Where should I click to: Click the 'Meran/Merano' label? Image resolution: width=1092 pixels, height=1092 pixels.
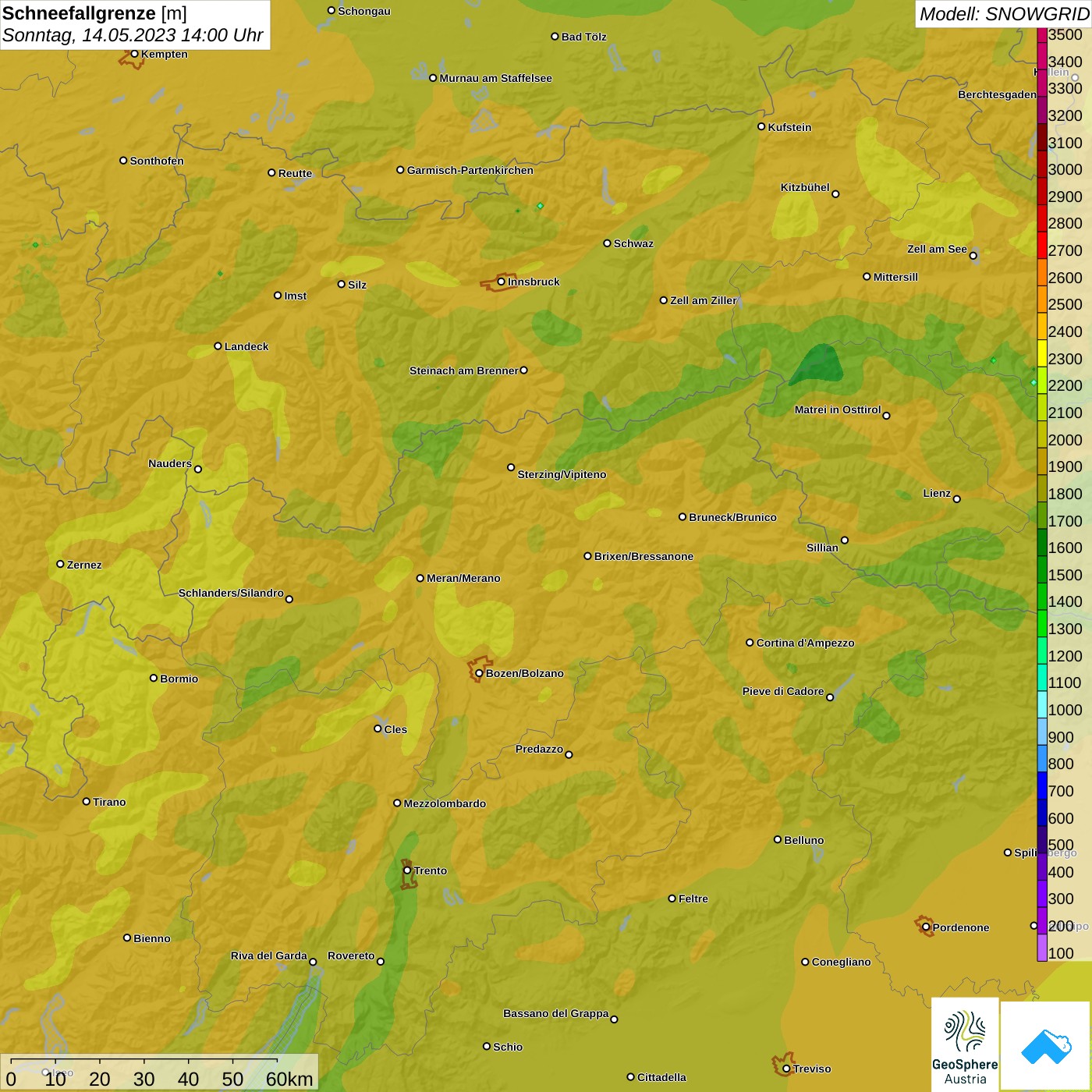tap(464, 578)
